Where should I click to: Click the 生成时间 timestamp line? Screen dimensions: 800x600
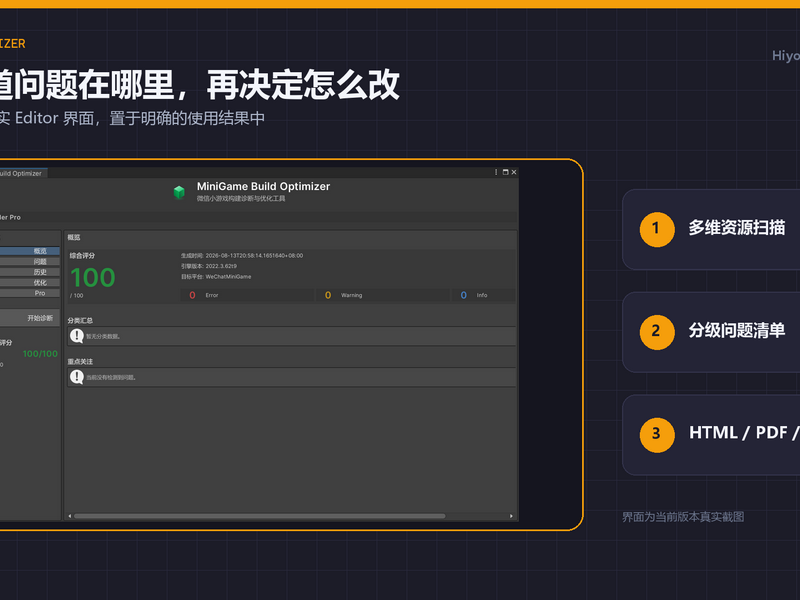tap(242, 256)
